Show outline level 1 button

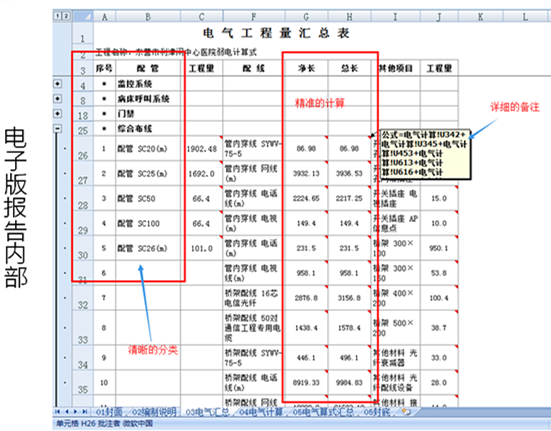tap(57, 16)
